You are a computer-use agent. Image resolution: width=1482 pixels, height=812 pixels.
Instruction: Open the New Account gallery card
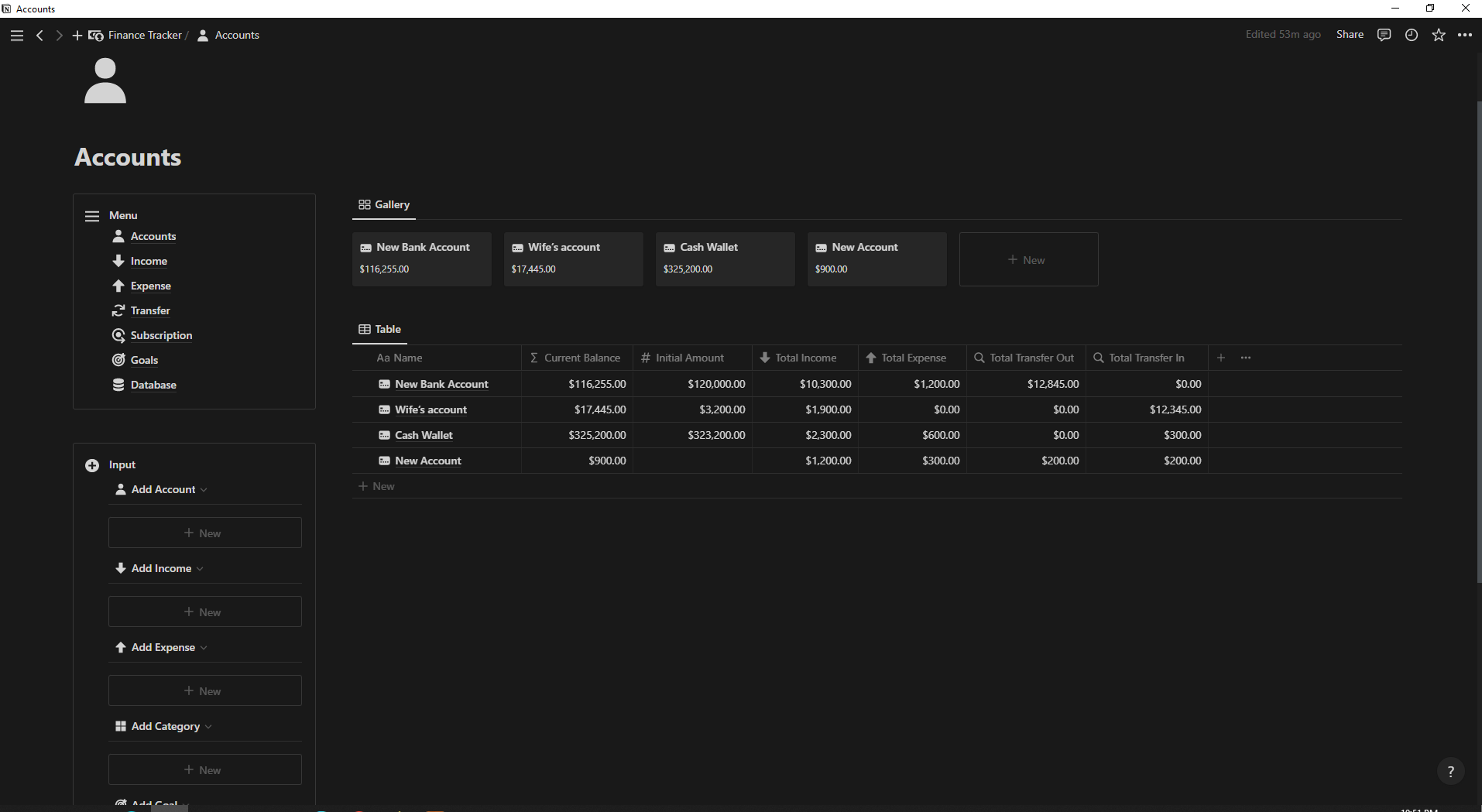click(877, 259)
